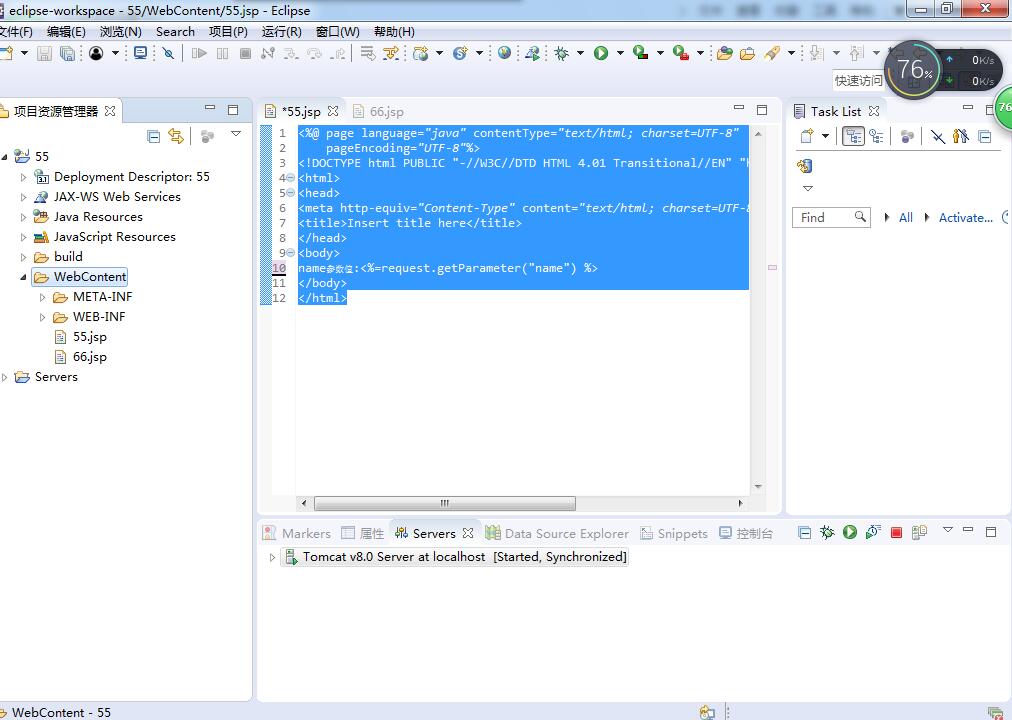
Task: Expand the Servers project node
Action: pos(5,377)
